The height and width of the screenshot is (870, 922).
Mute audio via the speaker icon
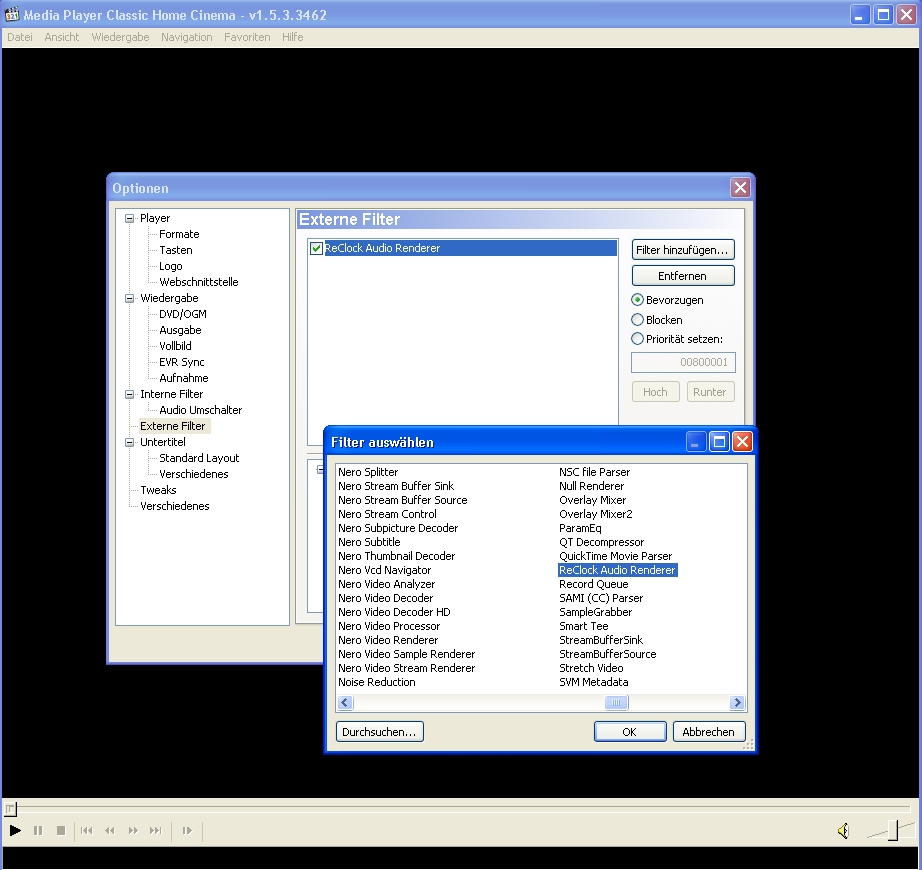coord(843,831)
